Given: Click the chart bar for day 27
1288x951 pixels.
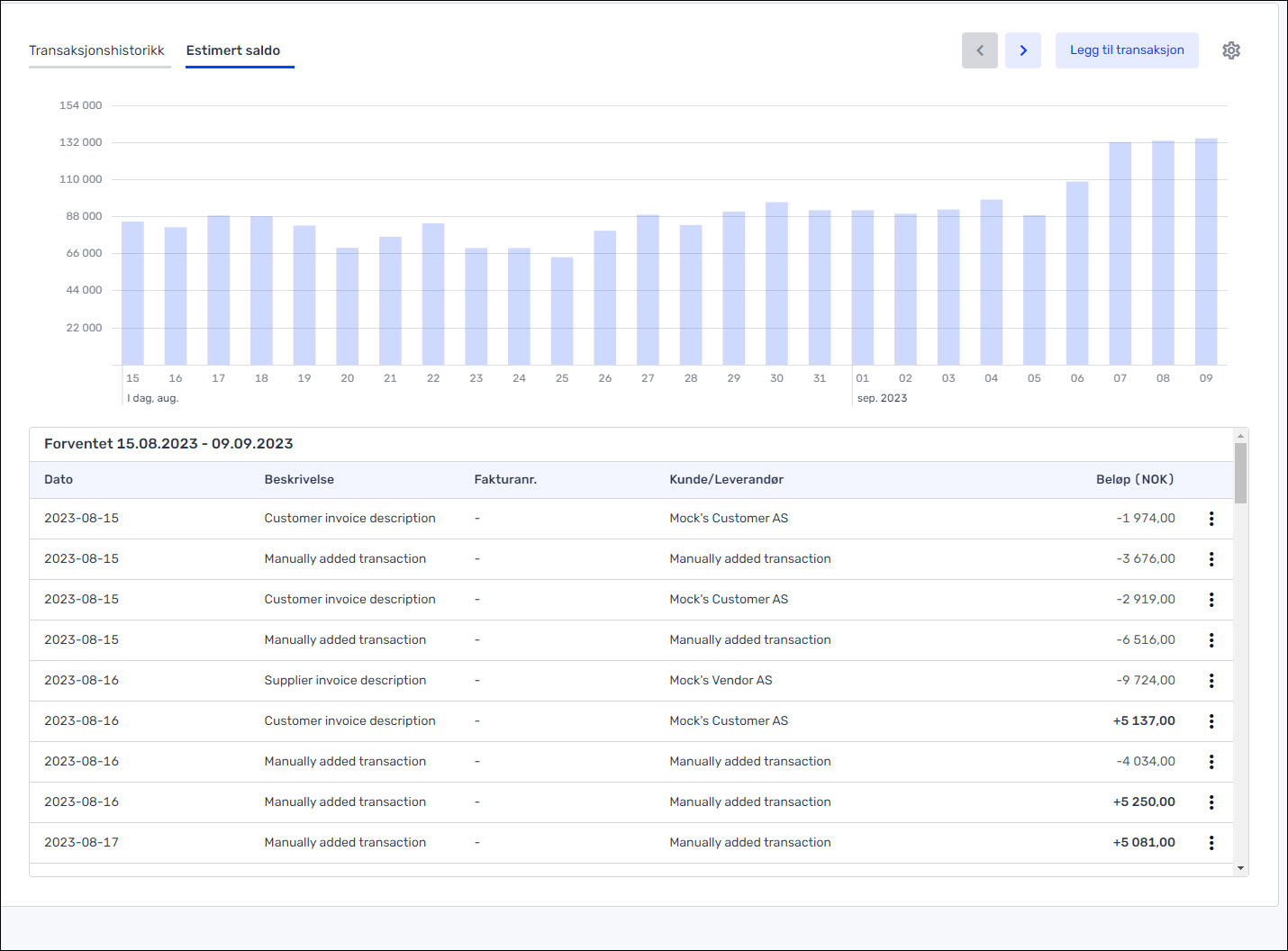Looking at the screenshot, I should (x=648, y=290).
